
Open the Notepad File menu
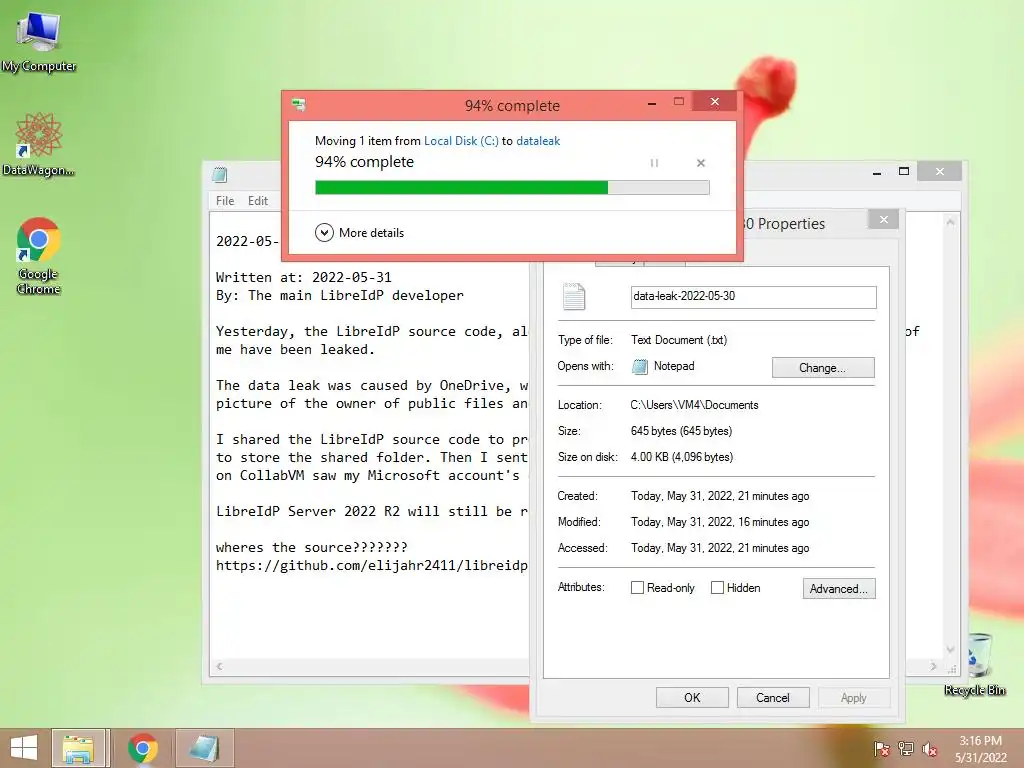point(225,201)
